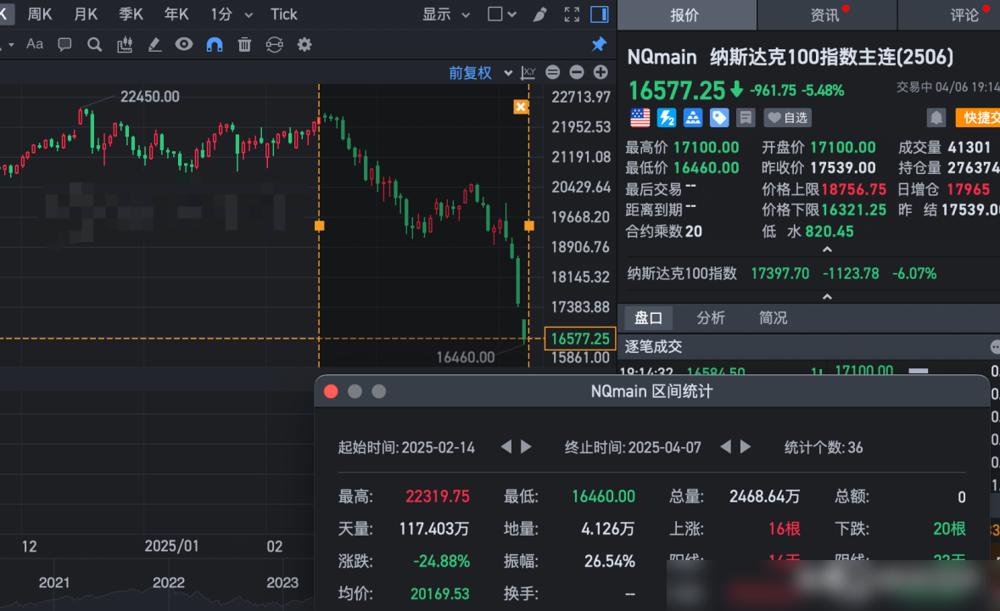This screenshot has width=1000, height=611.
Task: Move end date later with right arrow
Action: 745,446
